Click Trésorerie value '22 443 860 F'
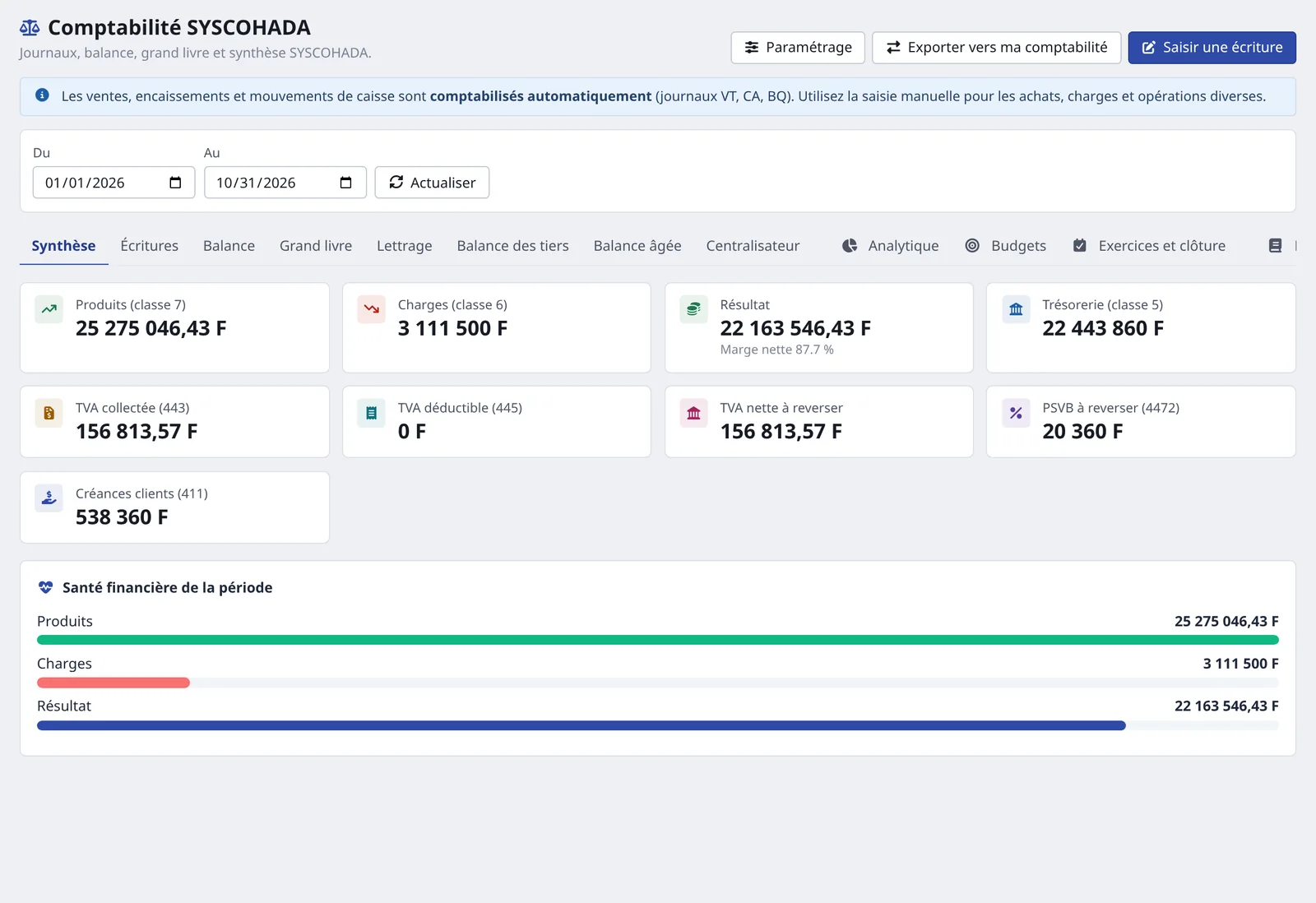The height and width of the screenshot is (903, 1316). point(1103,329)
